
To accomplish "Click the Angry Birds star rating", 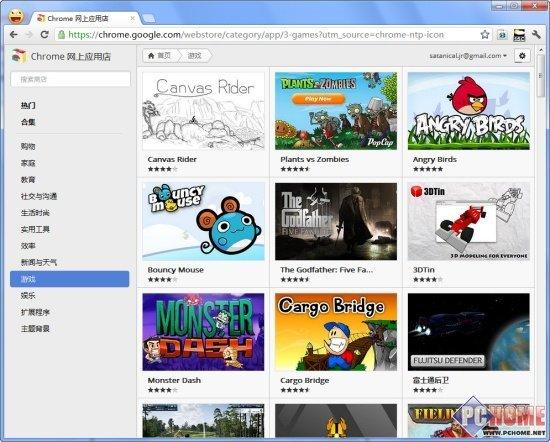I will click(x=428, y=169).
